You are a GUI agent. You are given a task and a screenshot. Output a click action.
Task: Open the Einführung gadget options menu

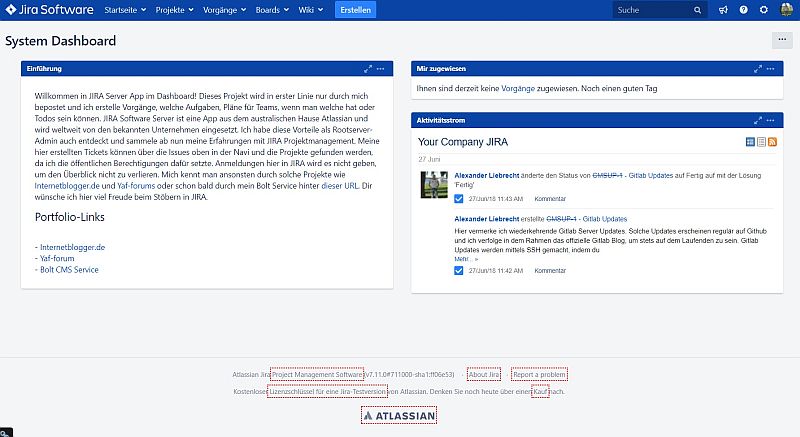tap(381, 69)
